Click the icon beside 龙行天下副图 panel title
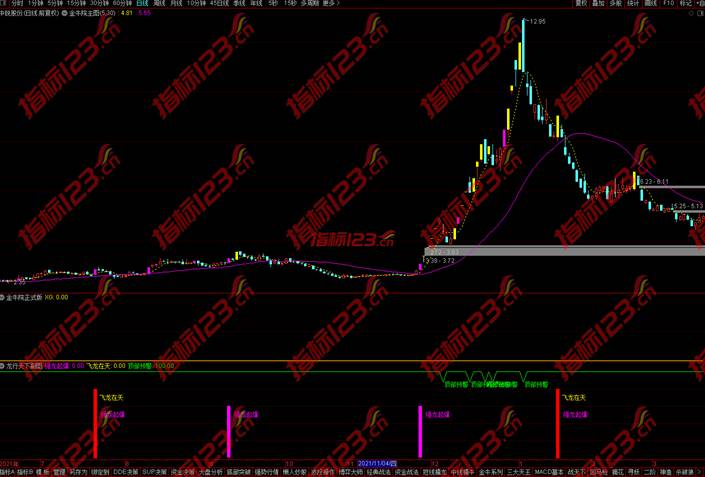The height and width of the screenshot is (477, 705). pyautogui.click(x=3, y=366)
